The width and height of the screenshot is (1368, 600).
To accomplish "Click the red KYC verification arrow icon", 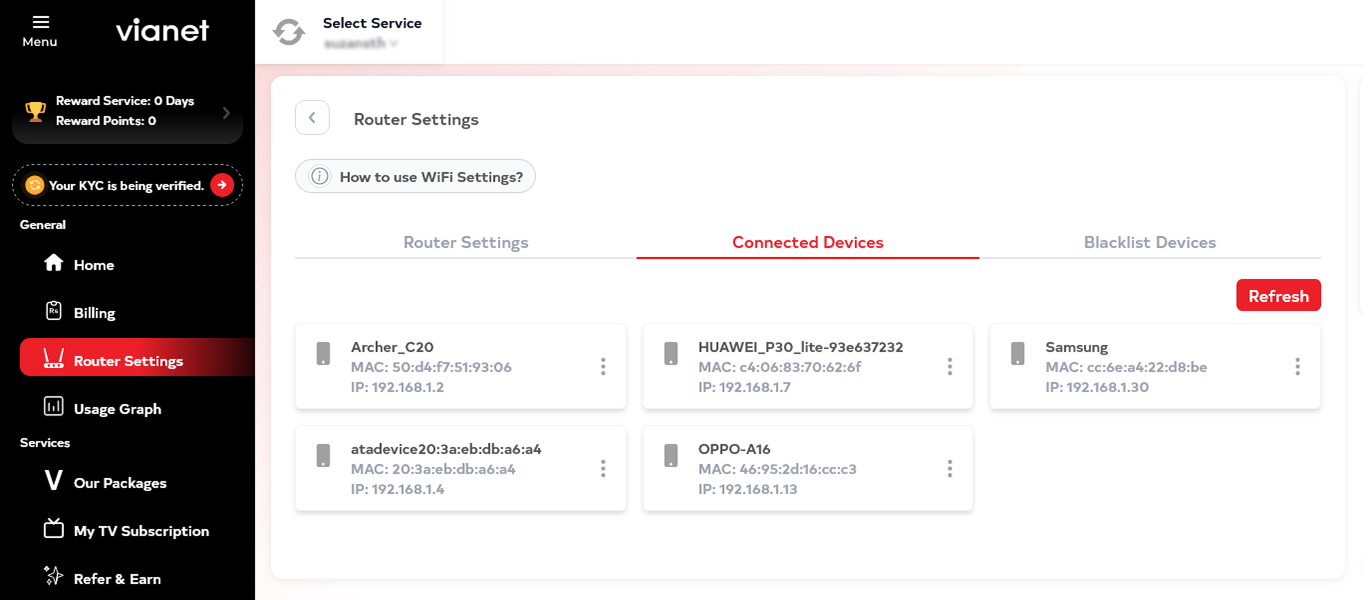I will pos(222,185).
